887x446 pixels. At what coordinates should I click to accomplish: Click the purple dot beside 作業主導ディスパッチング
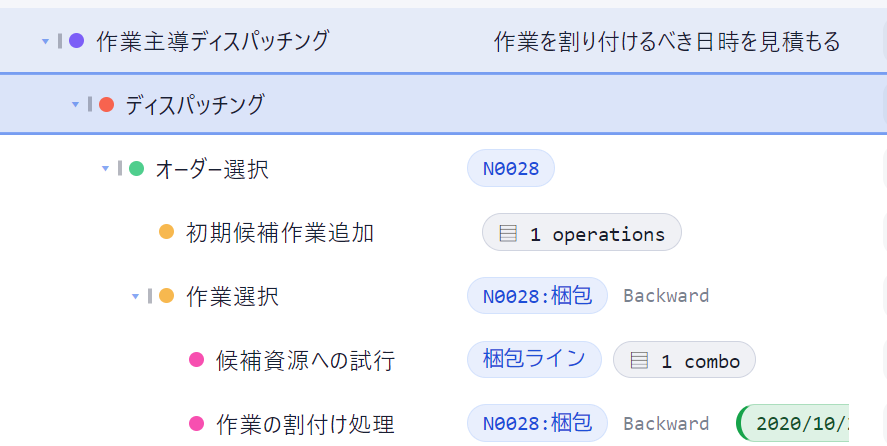point(76,41)
